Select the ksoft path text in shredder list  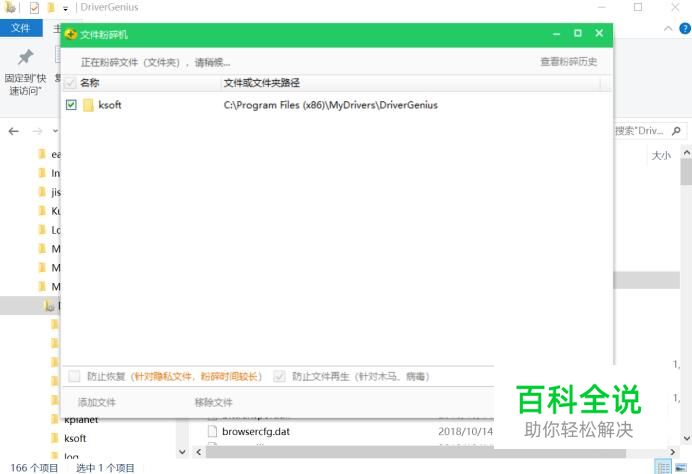point(331,105)
